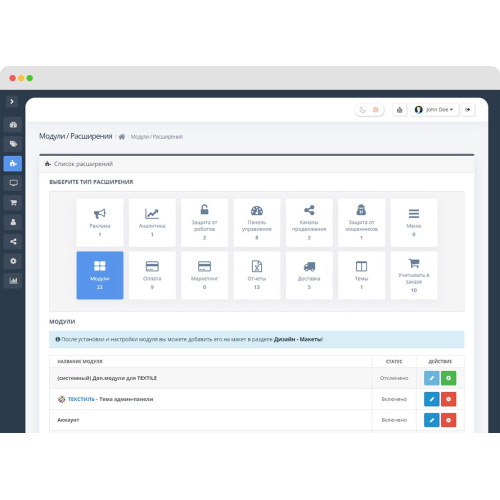Select the Оплата extension type tile

click(152, 275)
